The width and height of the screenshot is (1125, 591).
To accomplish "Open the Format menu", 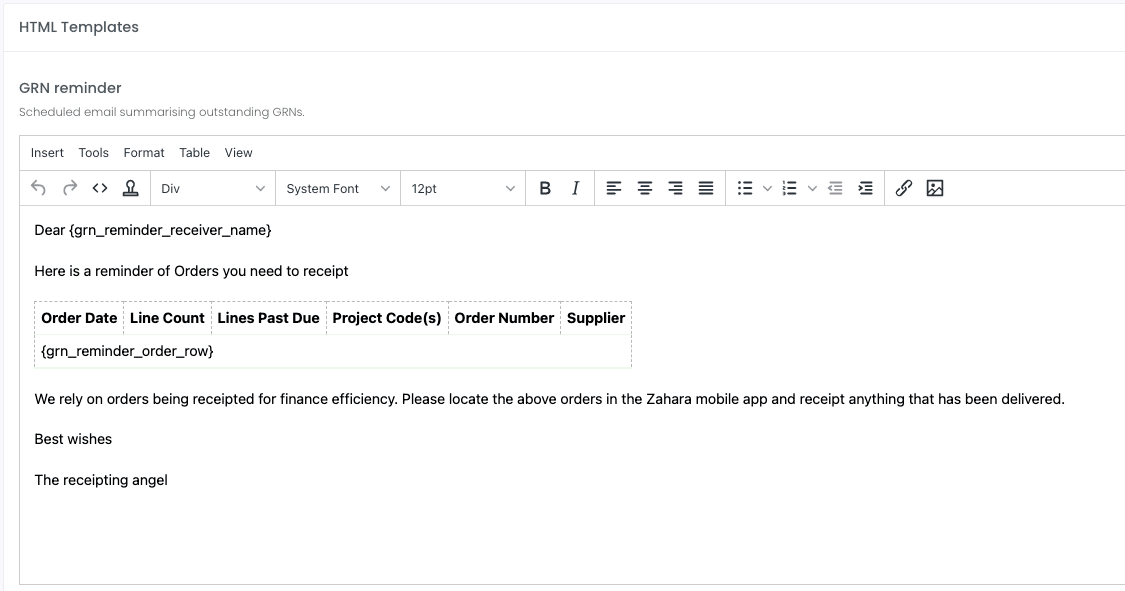I will point(143,153).
